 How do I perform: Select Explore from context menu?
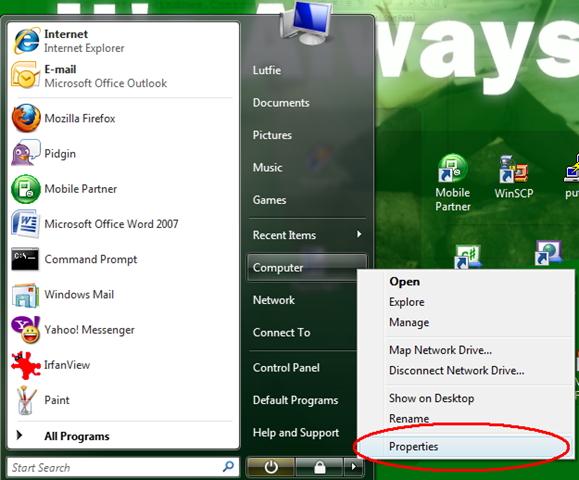(407, 302)
